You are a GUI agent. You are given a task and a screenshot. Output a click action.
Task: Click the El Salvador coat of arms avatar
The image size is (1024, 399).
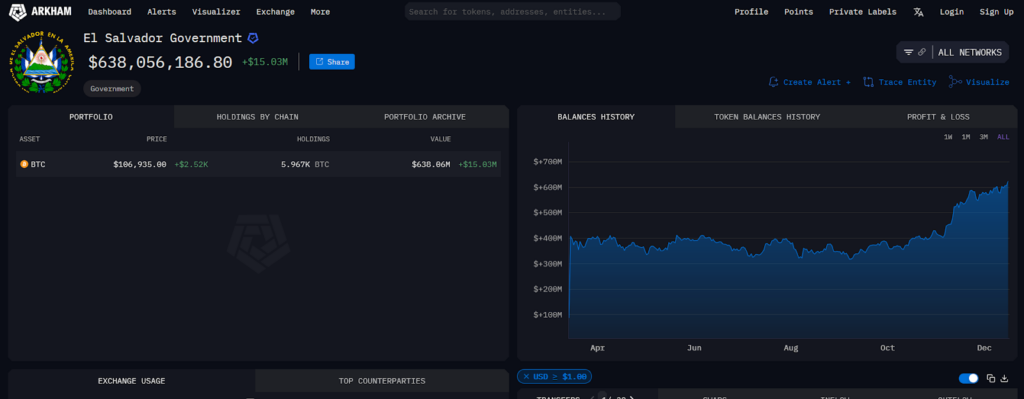coord(41,63)
